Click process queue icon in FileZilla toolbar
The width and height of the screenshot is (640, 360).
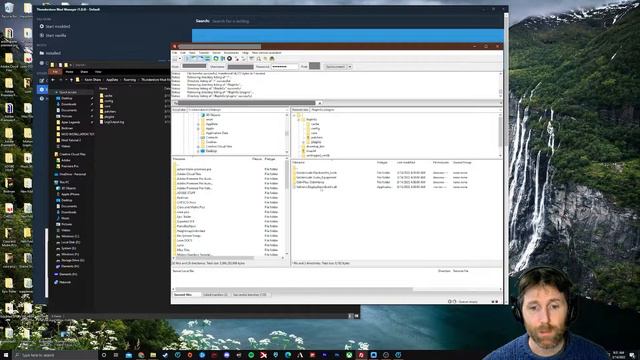pos(222,59)
